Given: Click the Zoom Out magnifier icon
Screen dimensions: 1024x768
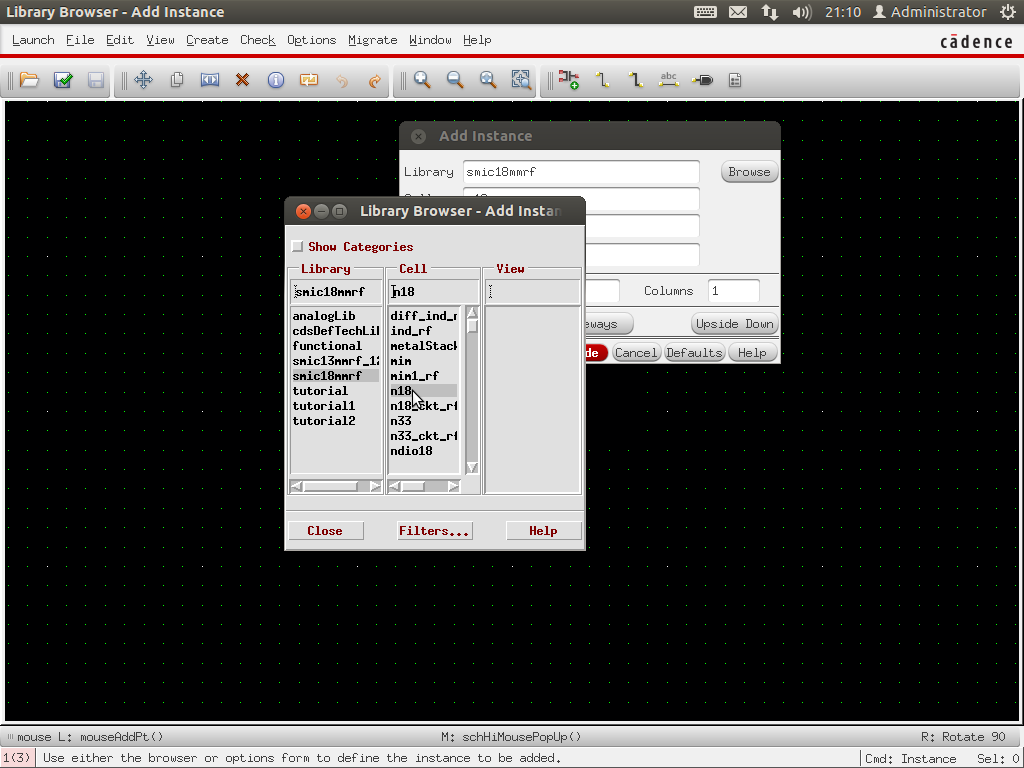Looking at the screenshot, I should [x=455, y=80].
